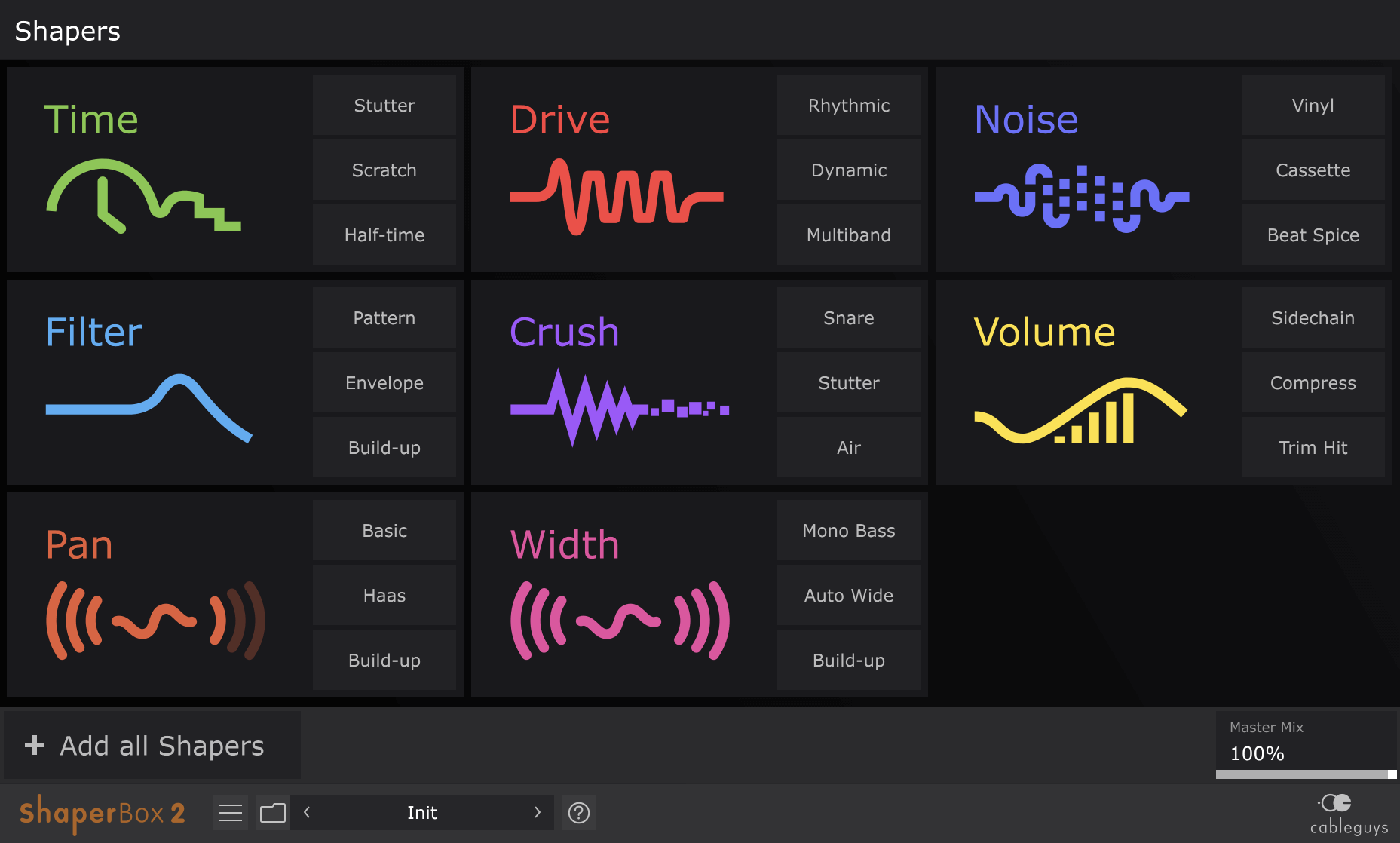Load the Scratch preset for Time
The width and height of the screenshot is (1400, 843).
pos(384,170)
